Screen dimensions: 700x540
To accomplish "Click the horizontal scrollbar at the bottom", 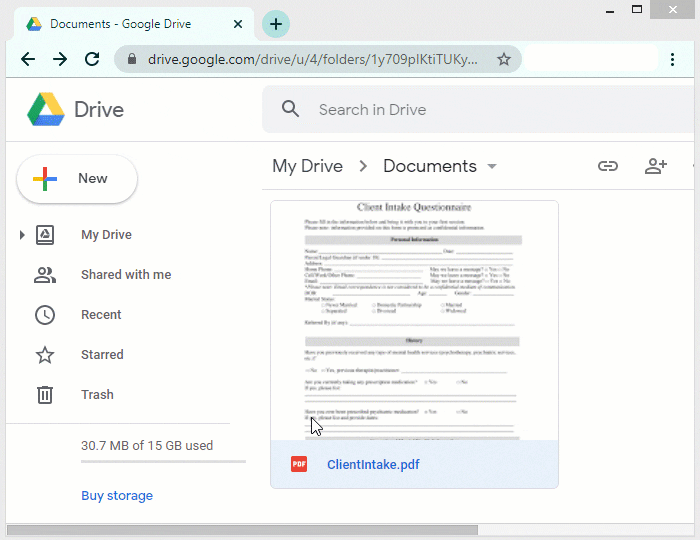I will pyautogui.click(x=242, y=530).
